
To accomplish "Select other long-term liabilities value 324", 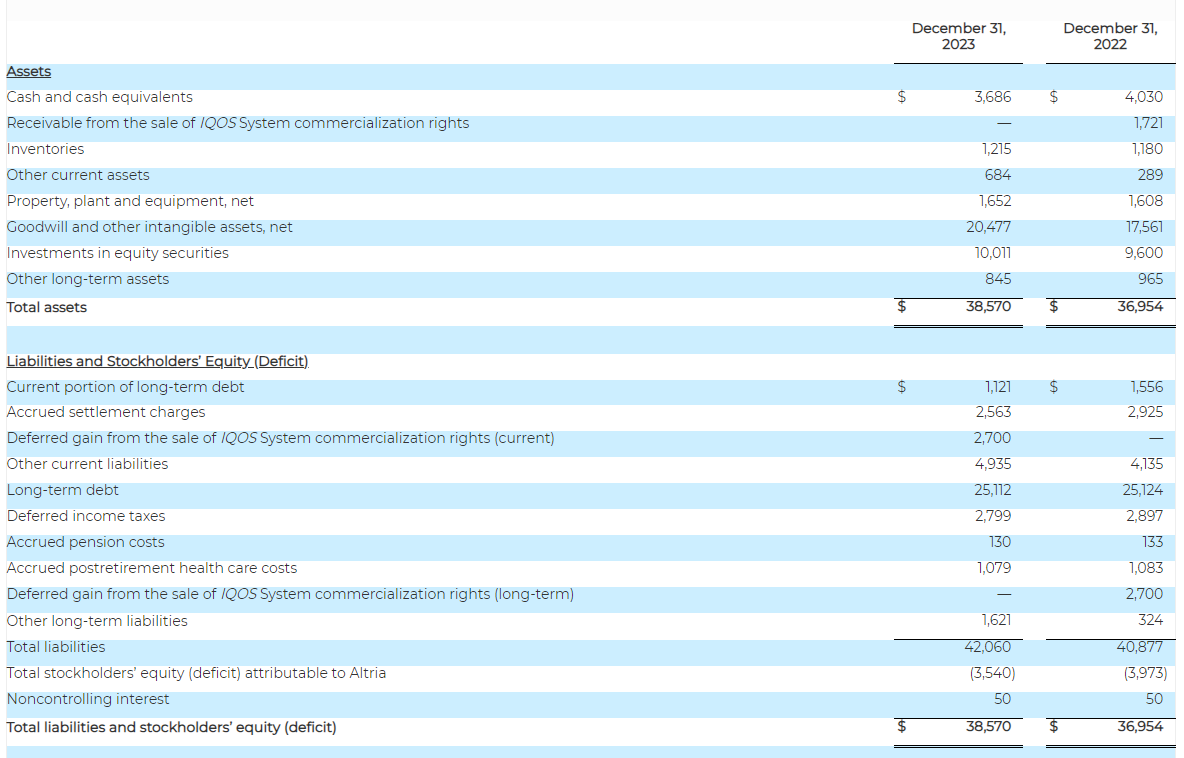I will 1151,621.
